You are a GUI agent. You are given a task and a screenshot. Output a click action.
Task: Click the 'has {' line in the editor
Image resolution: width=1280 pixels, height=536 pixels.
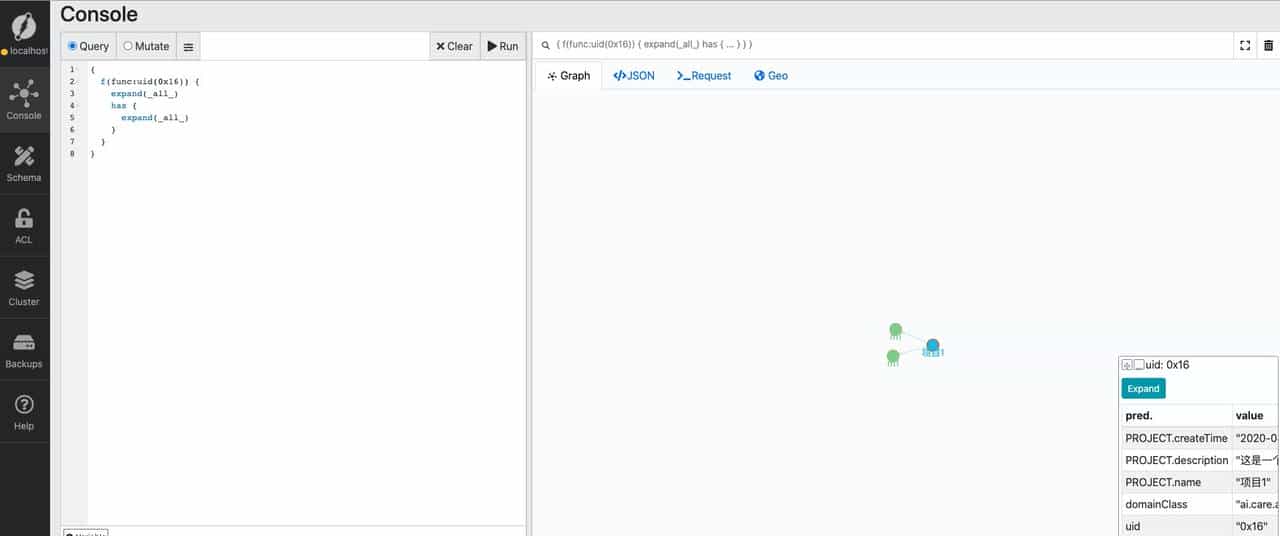pos(124,106)
